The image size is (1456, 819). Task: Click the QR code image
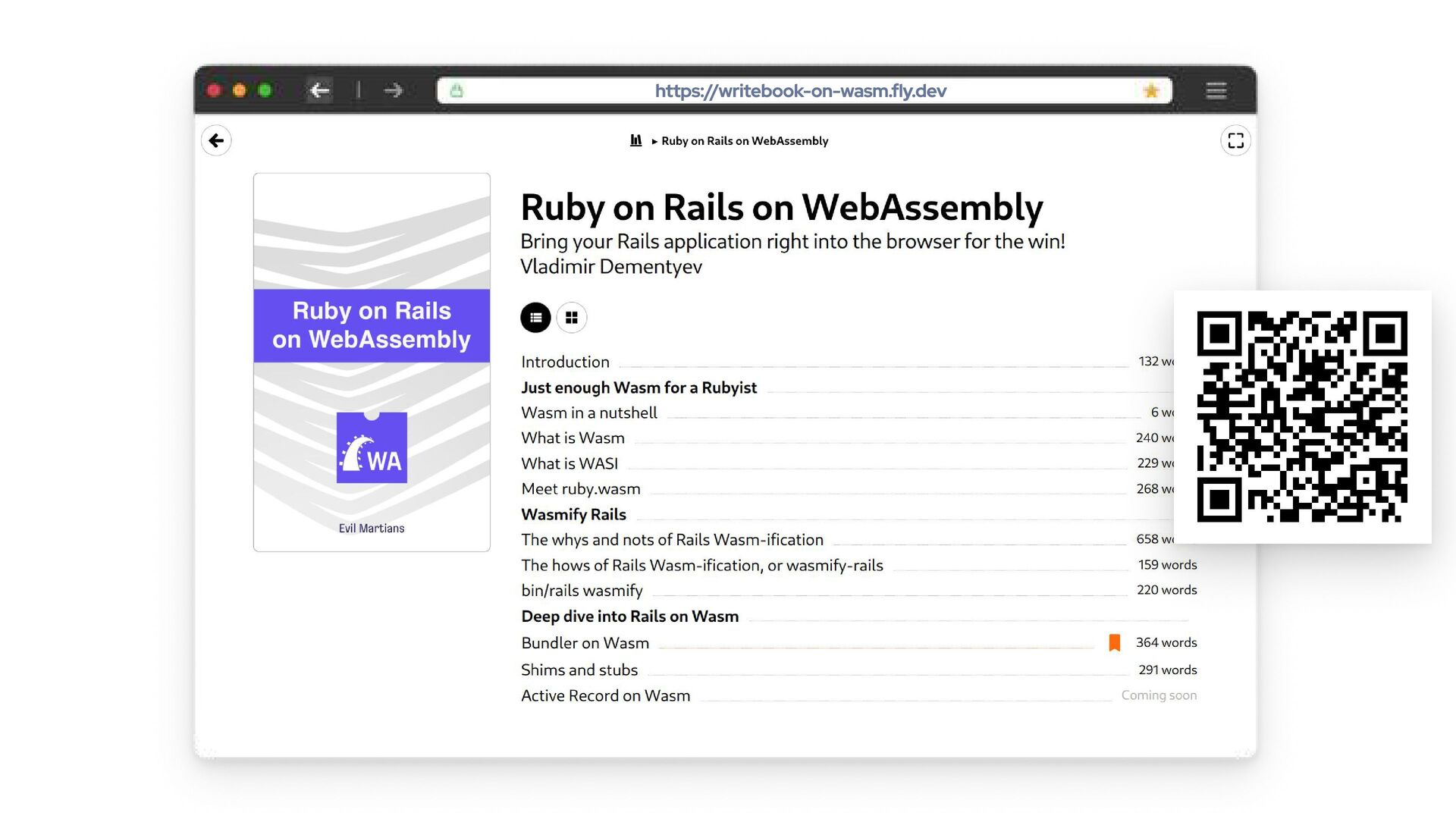[x=1302, y=416]
